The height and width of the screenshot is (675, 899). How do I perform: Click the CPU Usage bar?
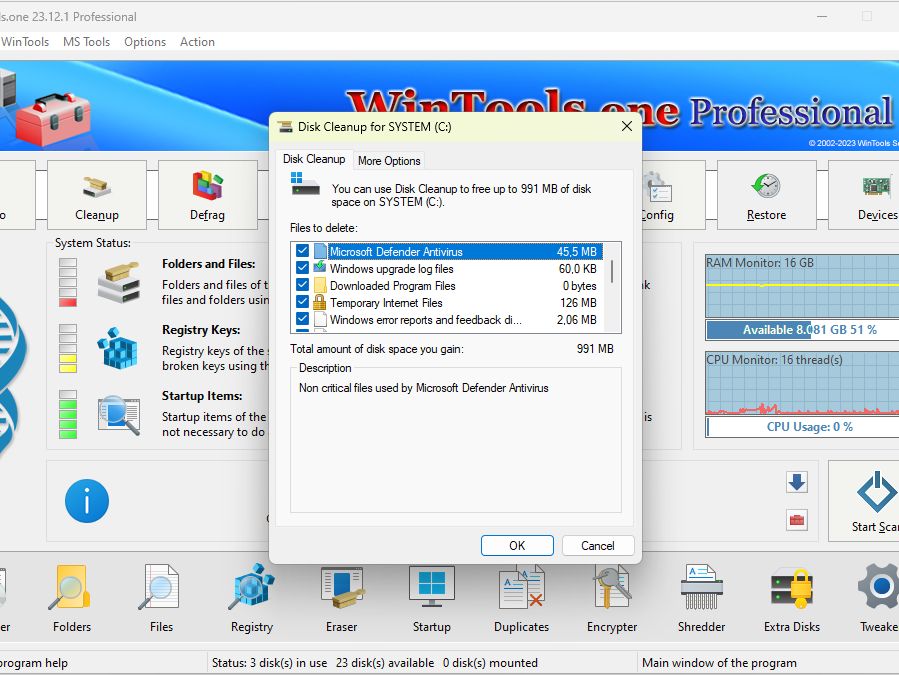[x=803, y=427]
